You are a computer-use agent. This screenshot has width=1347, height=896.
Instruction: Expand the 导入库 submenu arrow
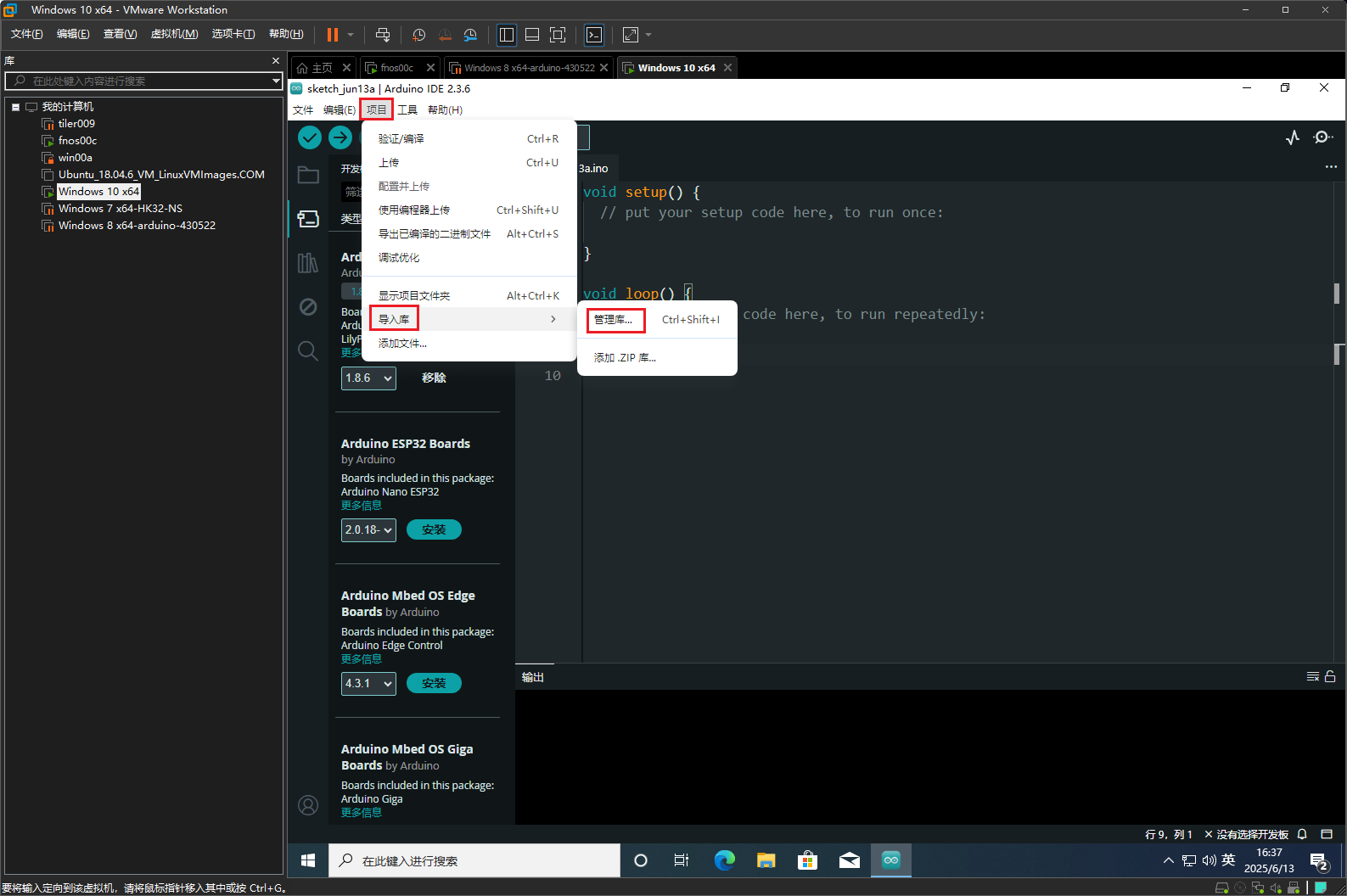(x=553, y=319)
